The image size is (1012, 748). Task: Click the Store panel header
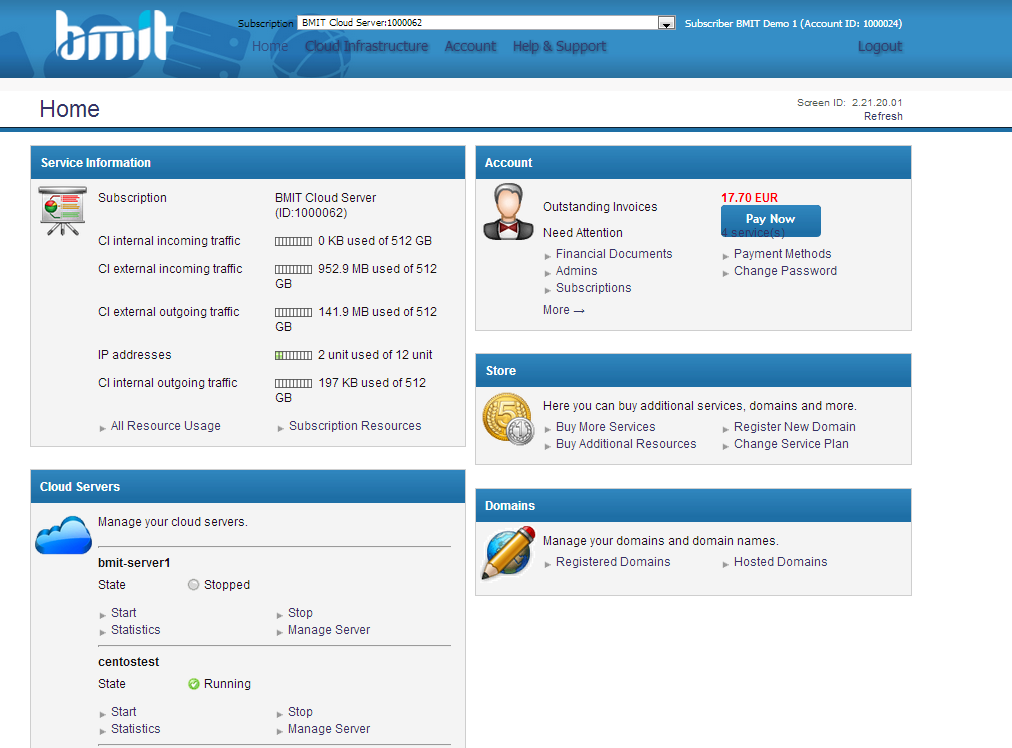point(693,370)
